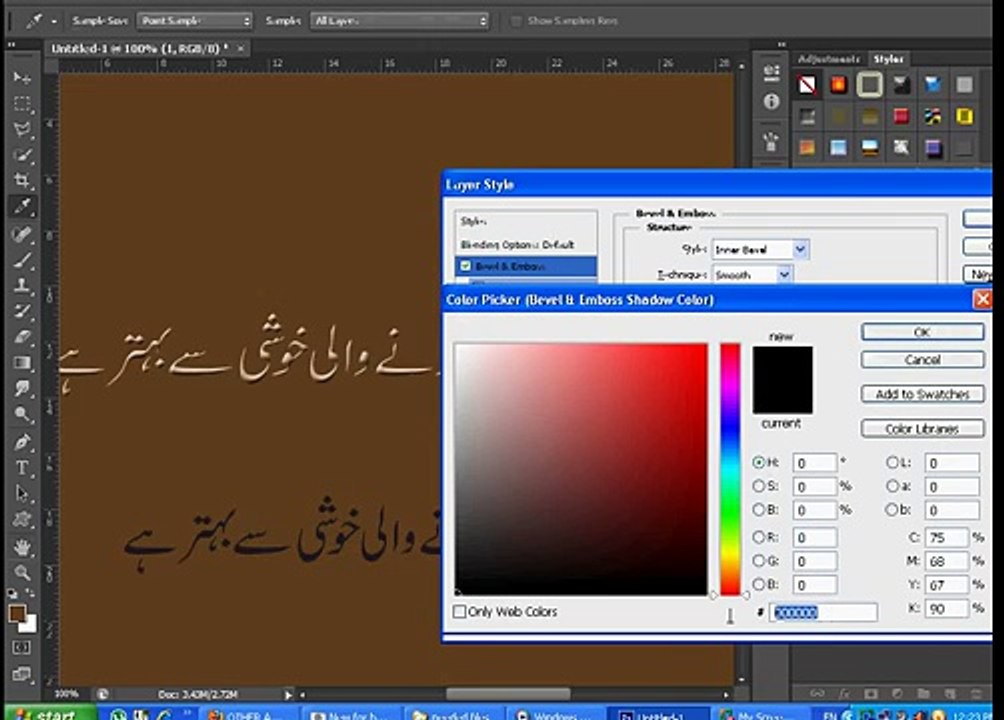Click the foreground color swatch in toolbox
Screen dimensions: 1004x720
pyautogui.click(x=17, y=613)
